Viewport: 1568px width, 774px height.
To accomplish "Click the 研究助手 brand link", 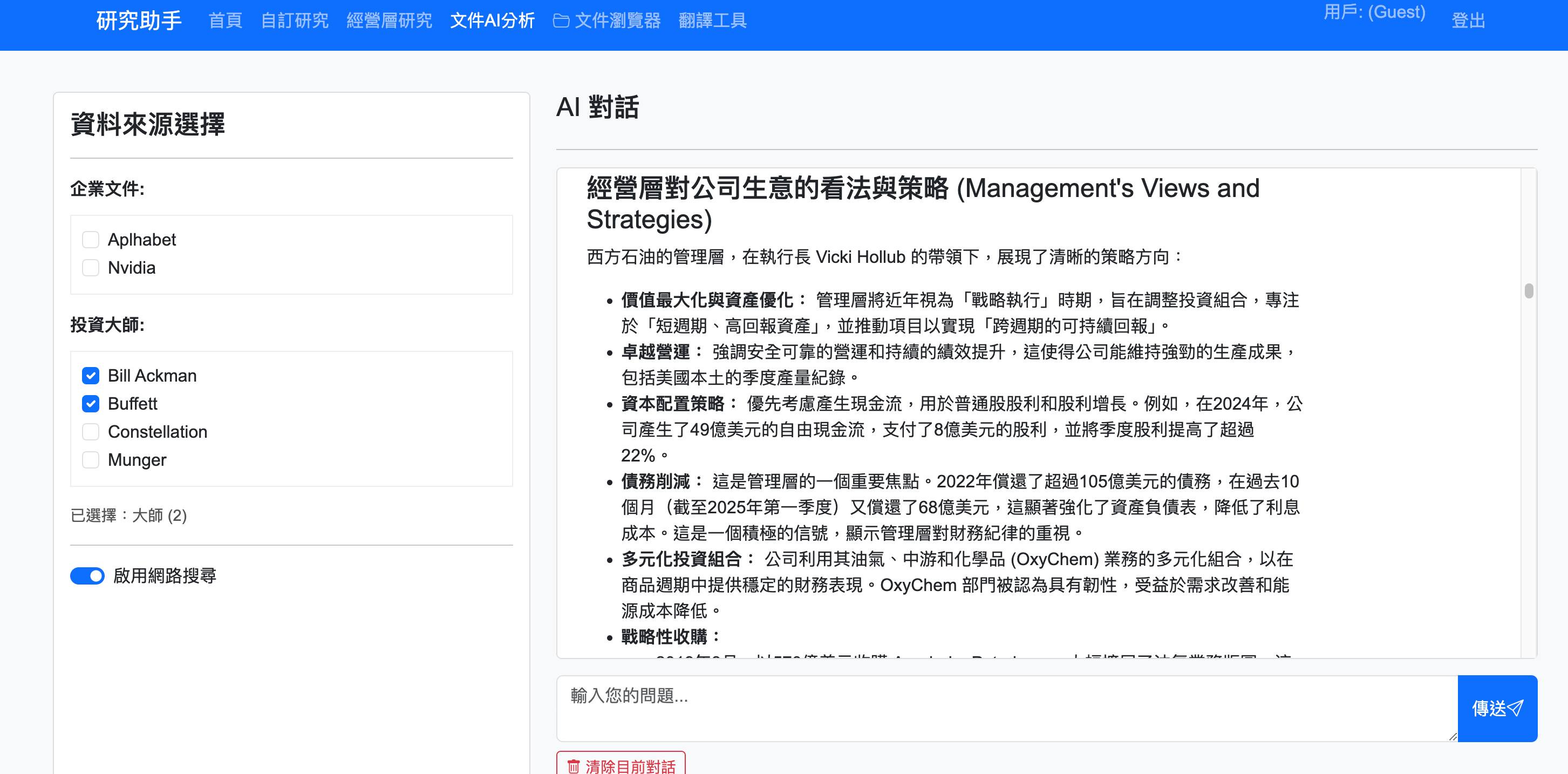I will pos(139,21).
